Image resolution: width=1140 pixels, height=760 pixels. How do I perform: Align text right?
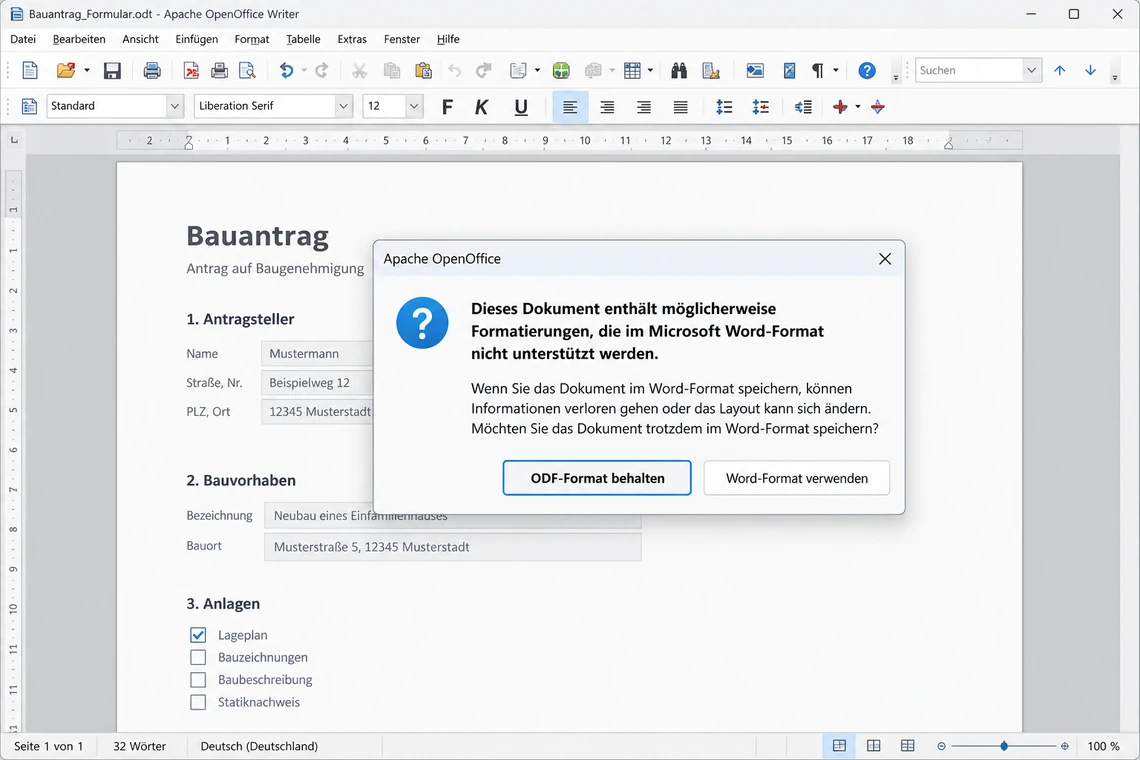(643, 107)
